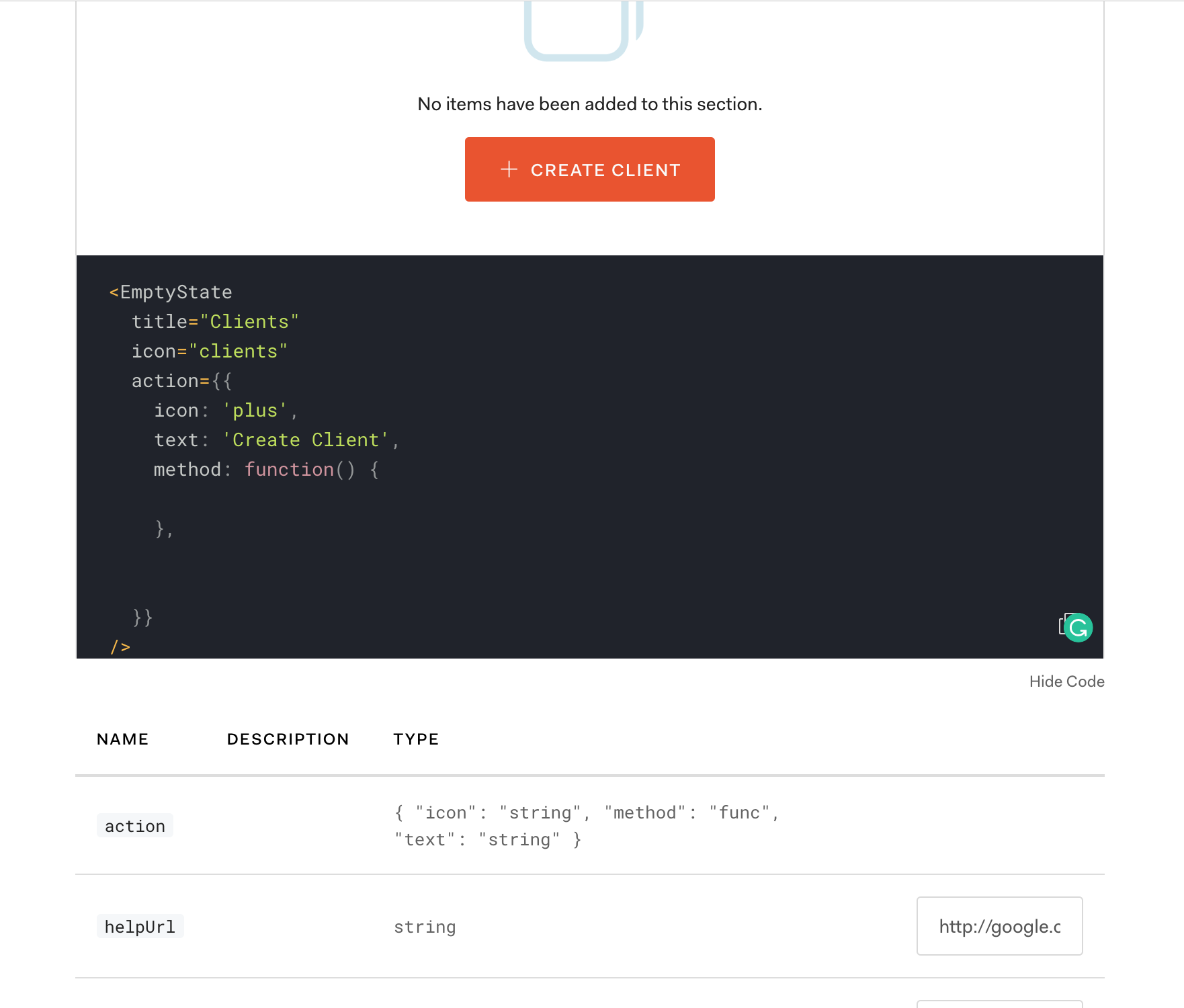1184x1008 pixels.
Task: Select the CREATE CLIENT button
Action: click(589, 169)
